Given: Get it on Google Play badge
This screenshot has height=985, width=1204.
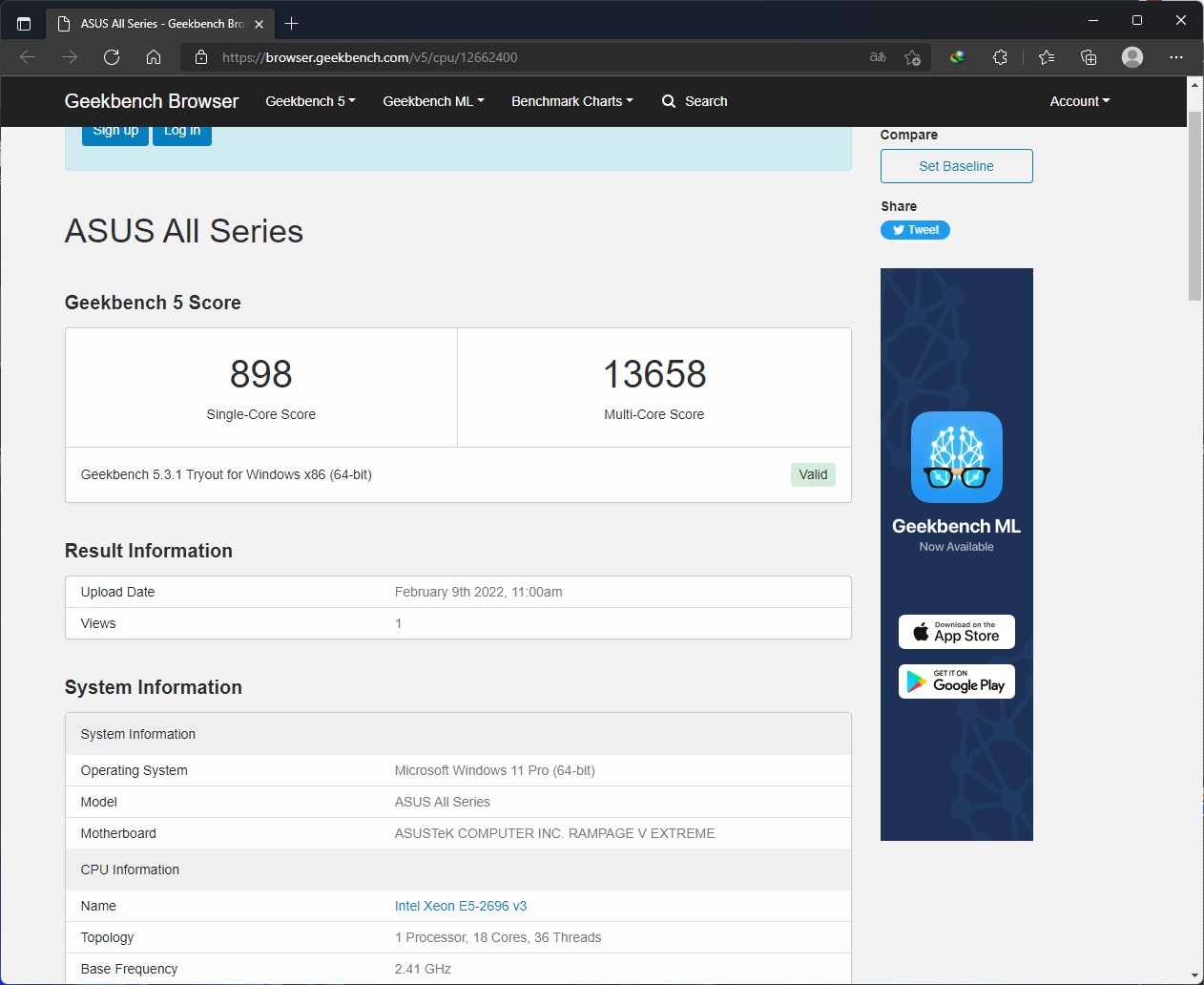Looking at the screenshot, I should (957, 681).
